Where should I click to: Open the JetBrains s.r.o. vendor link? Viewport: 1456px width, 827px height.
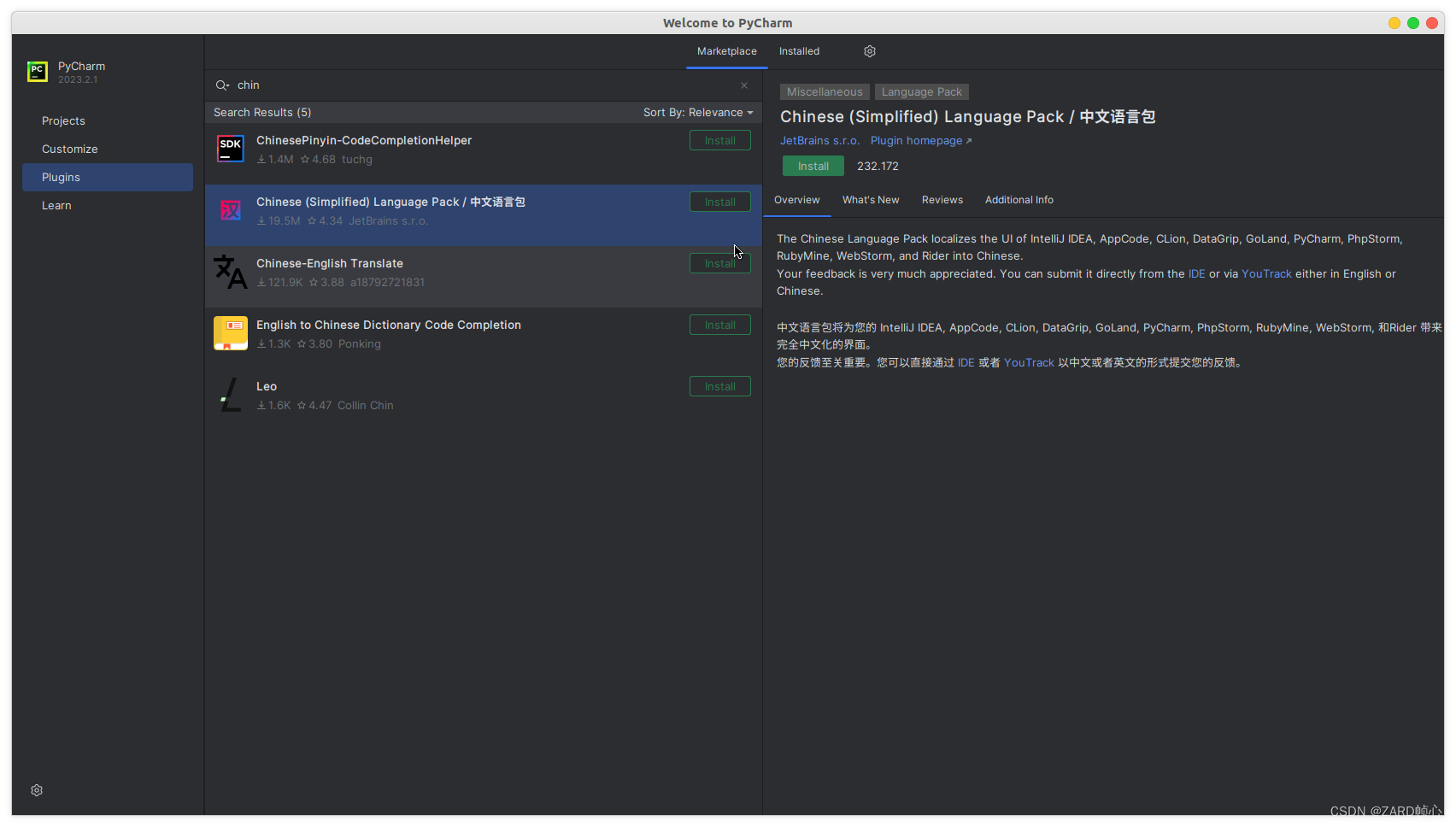[x=820, y=141]
